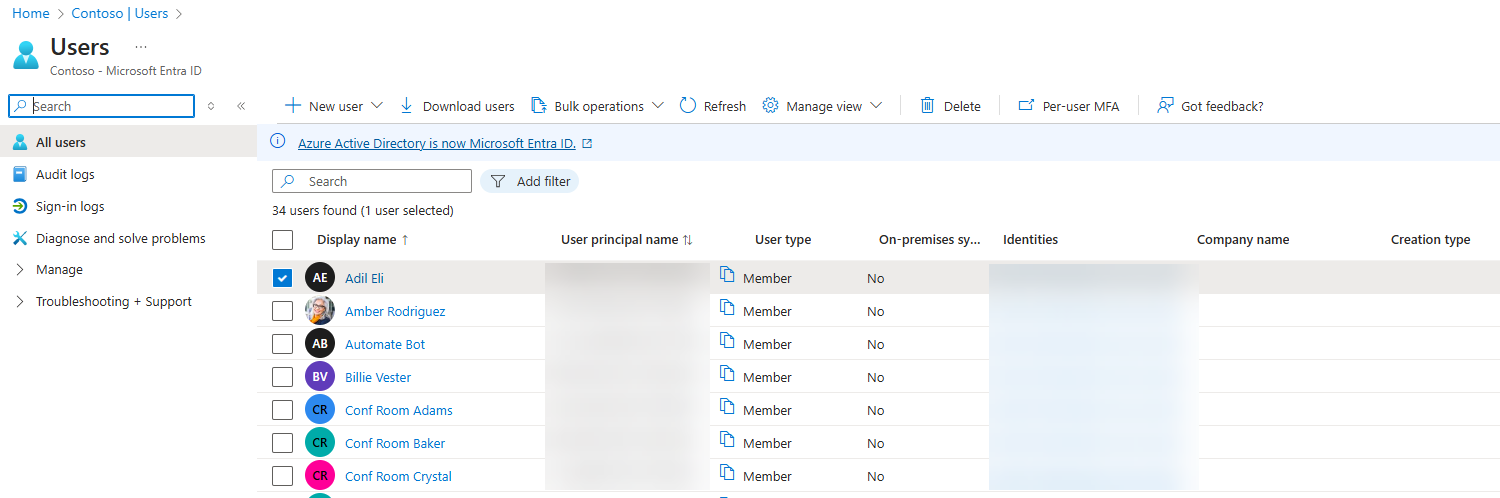Viewport: 1500px width, 498px height.
Task: Click the Bulk operations document icon
Action: point(538,106)
